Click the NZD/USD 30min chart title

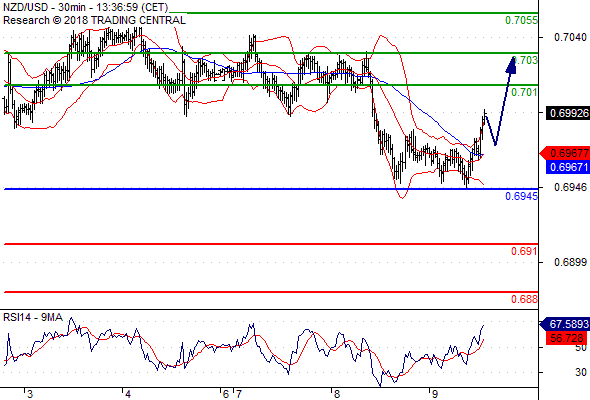pyautogui.click(x=85, y=7)
